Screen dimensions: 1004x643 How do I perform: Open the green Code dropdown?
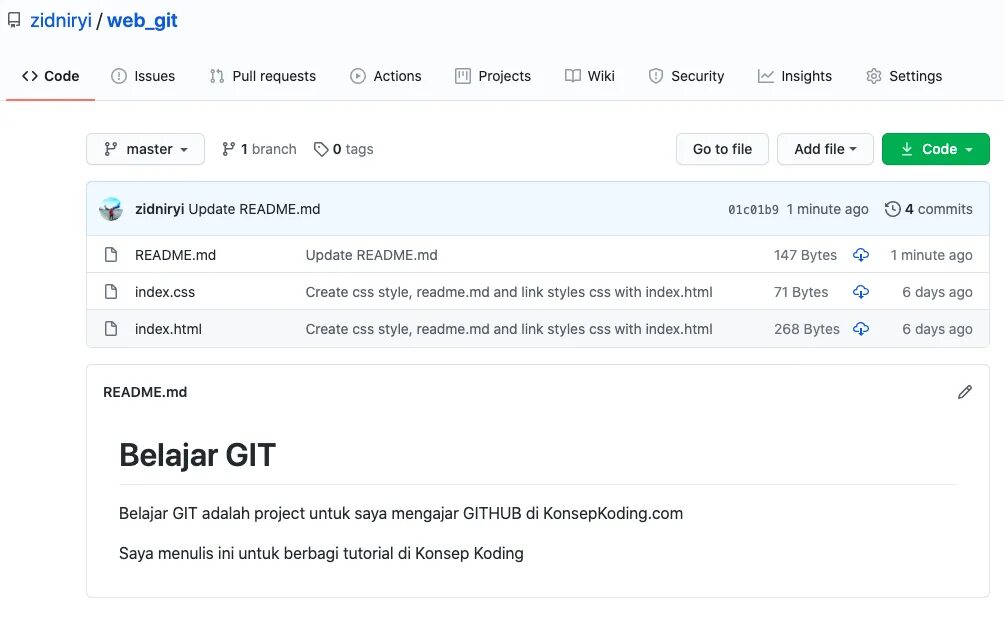[x=935, y=148]
